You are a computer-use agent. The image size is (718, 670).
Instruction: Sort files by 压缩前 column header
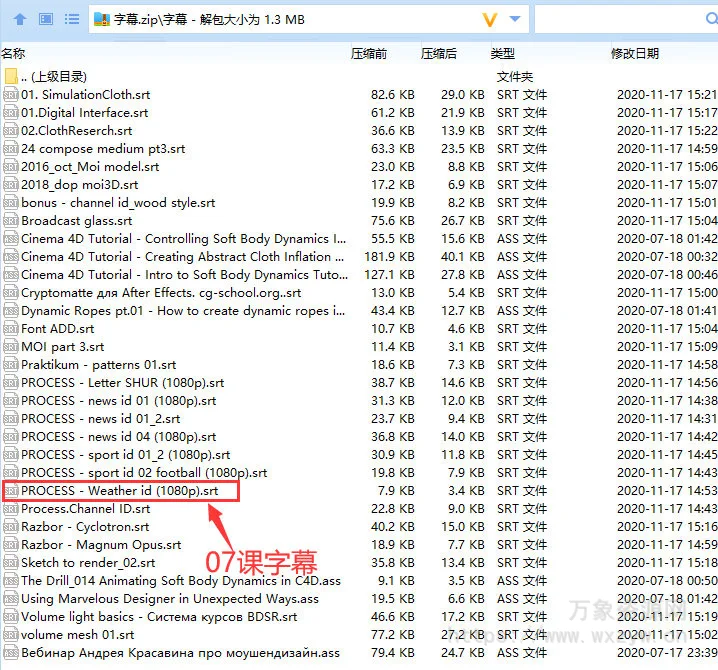368,53
